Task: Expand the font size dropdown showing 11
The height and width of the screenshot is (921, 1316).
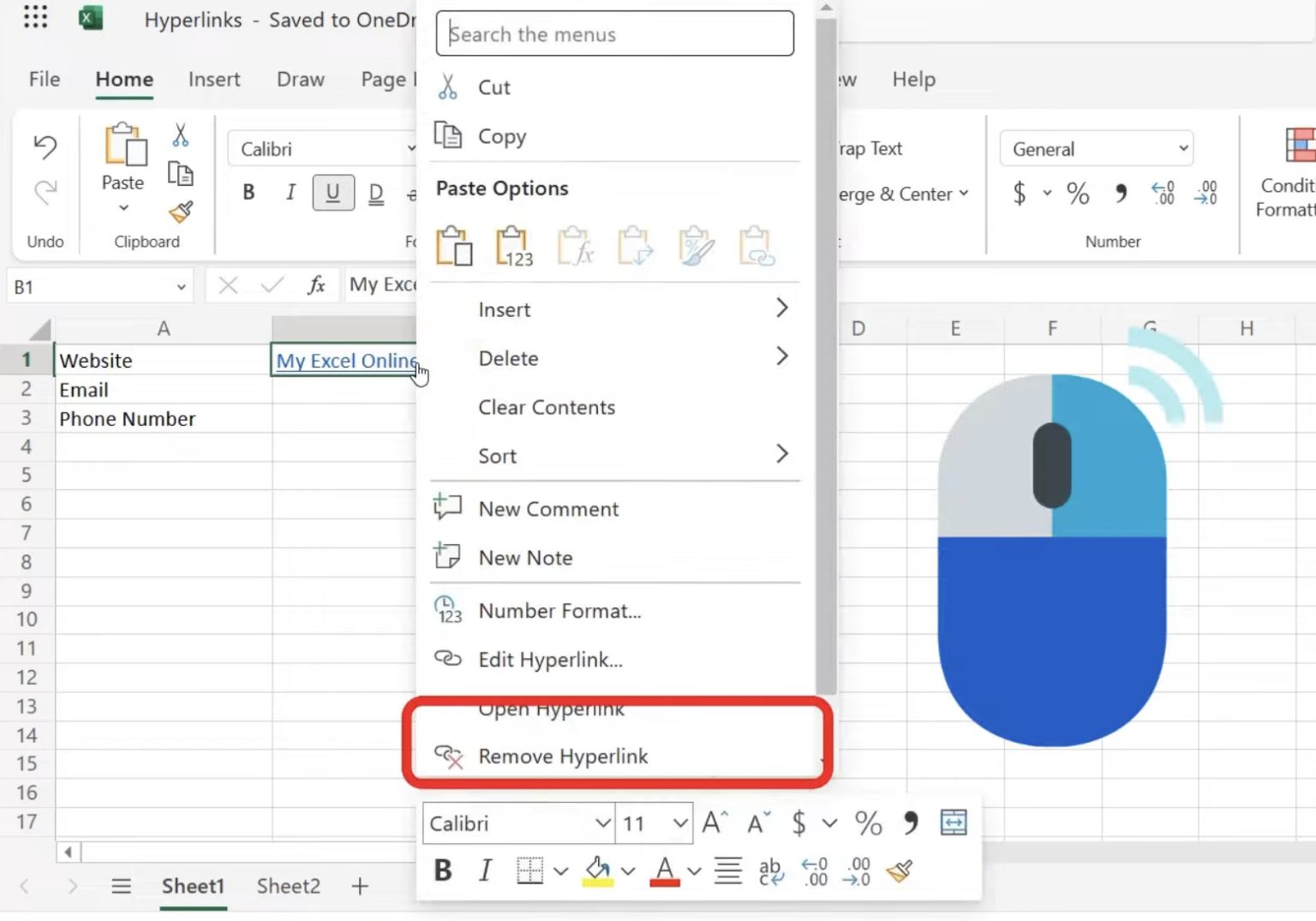Action: (680, 823)
